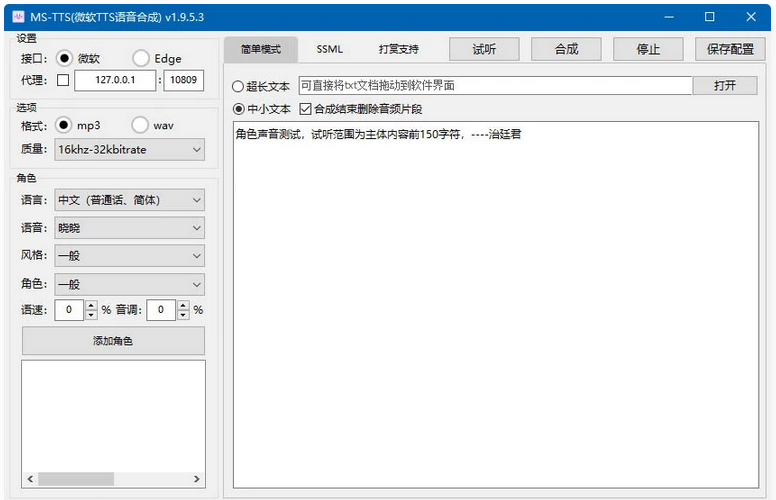Click the 添加角色 button
The image size is (776, 500).
(113, 341)
